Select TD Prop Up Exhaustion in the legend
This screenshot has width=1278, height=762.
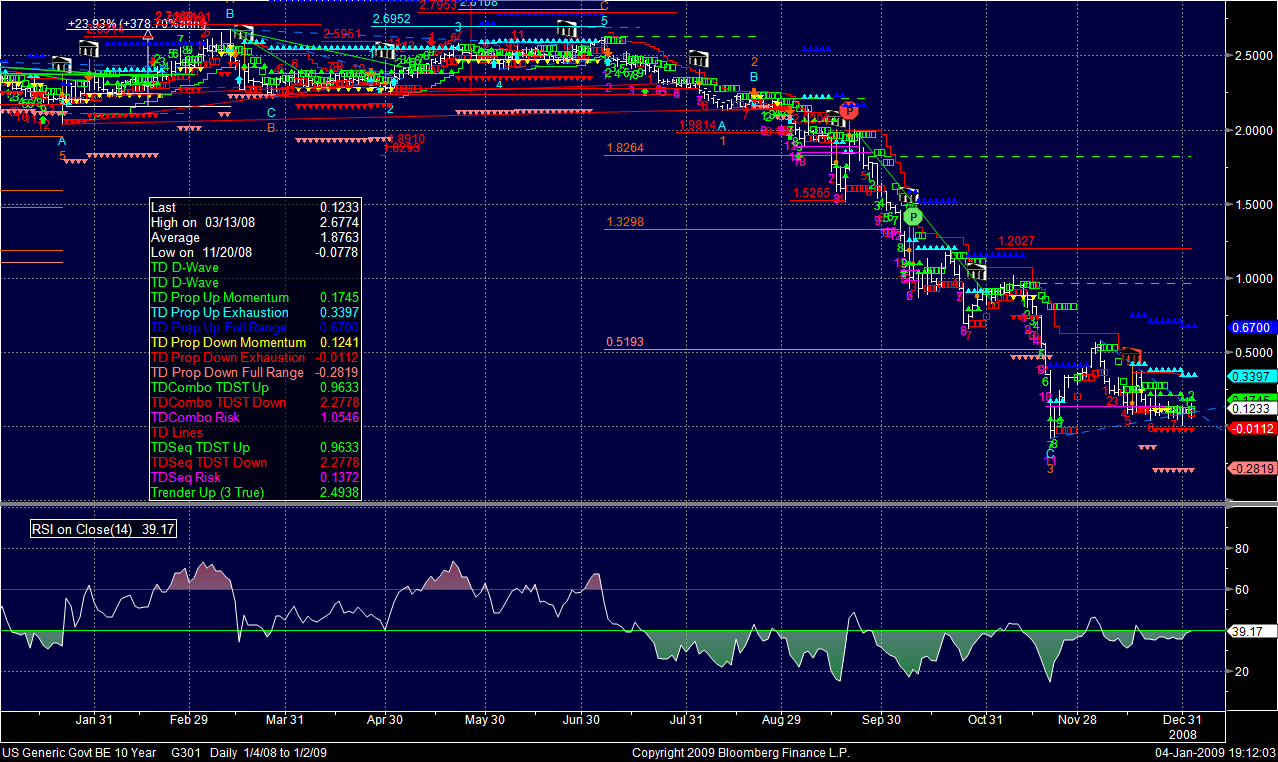[x=254, y=312]
